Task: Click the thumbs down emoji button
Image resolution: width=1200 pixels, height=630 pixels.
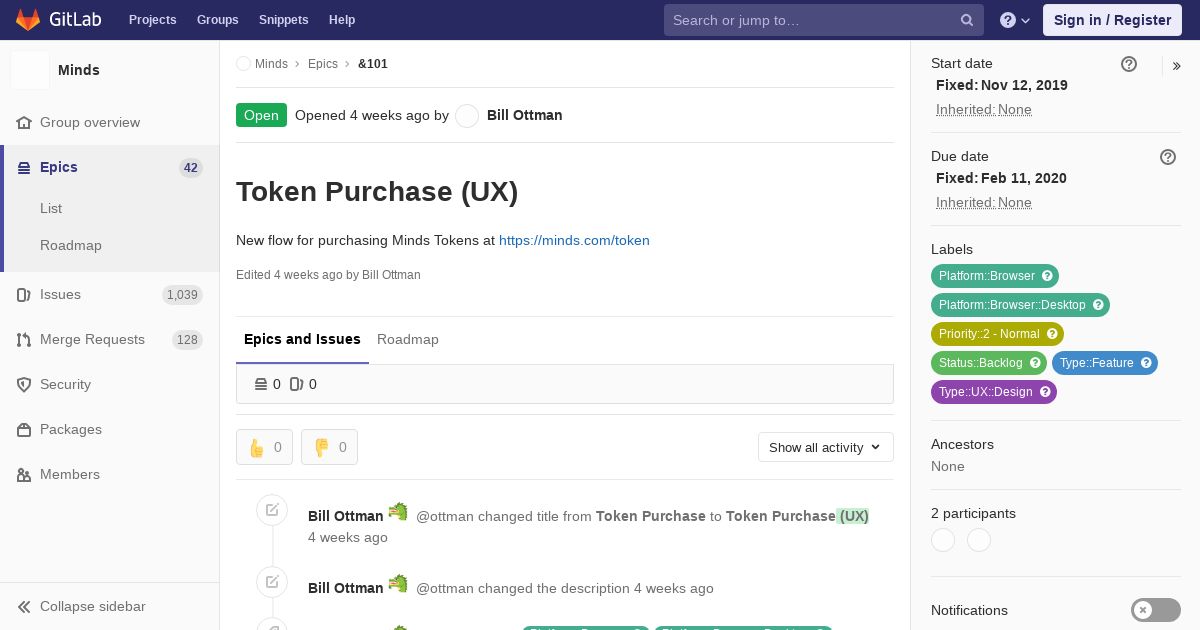Action: 329,447
